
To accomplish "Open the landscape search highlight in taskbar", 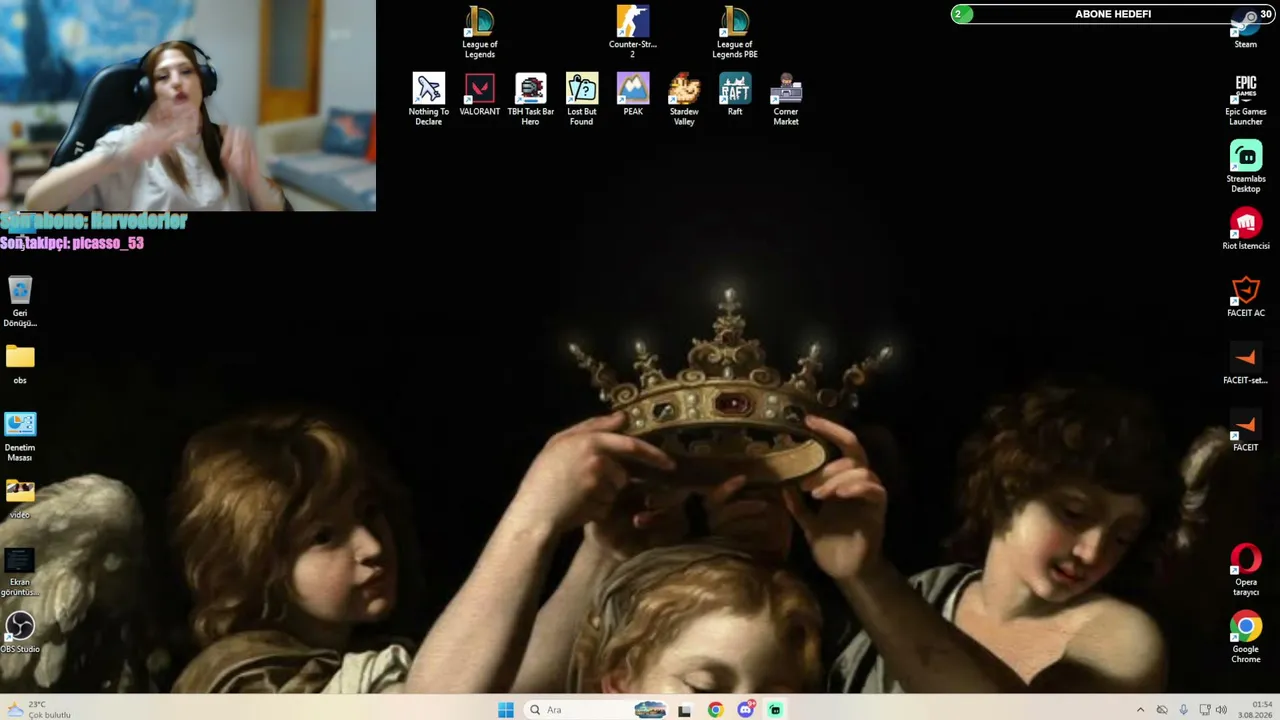I will pyautogui.click(x=650, y=710).
